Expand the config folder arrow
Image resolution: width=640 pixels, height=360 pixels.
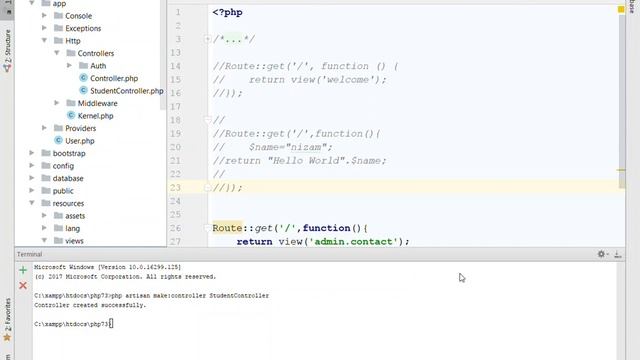tap(32, 165)
